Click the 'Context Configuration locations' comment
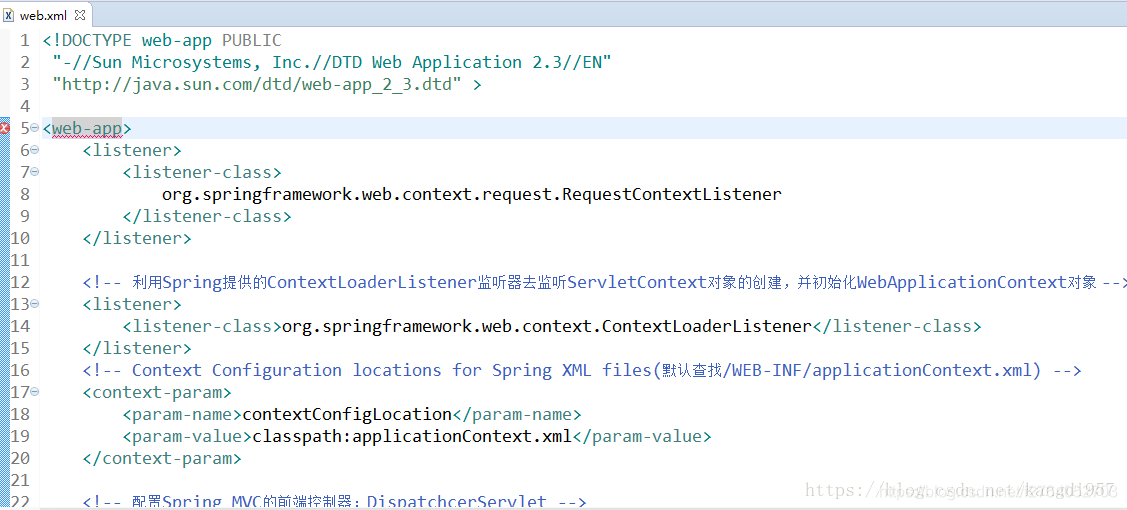Viewport: 1127px width, 510px height. [x=582, y=371]
